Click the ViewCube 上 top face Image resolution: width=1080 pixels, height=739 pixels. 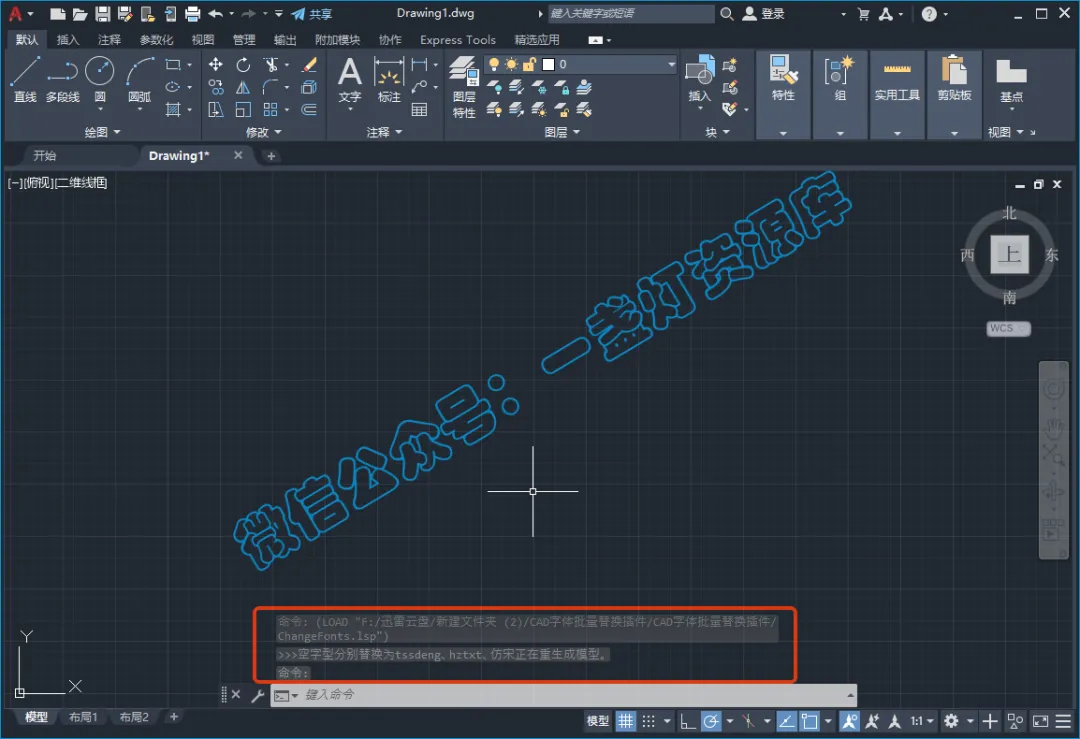point(1009,254)
